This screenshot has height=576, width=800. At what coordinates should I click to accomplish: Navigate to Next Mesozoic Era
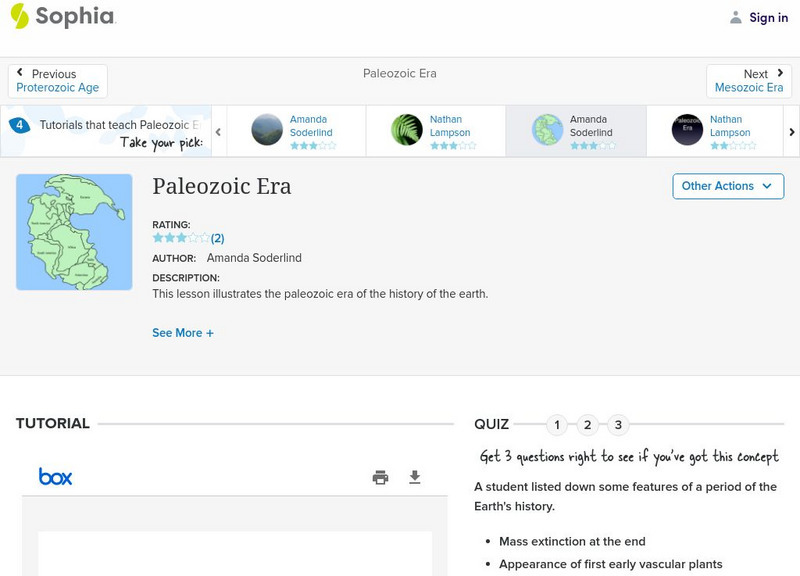pos(749,80)
